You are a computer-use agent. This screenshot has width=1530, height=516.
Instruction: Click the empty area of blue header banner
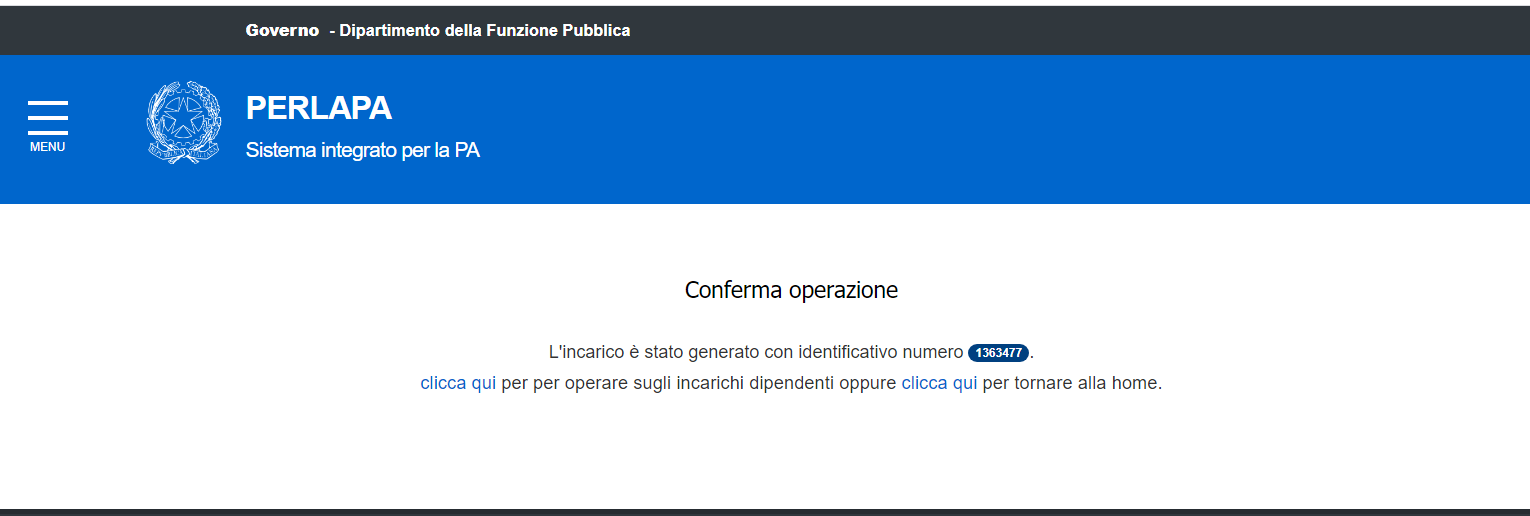coord(1000,130)
